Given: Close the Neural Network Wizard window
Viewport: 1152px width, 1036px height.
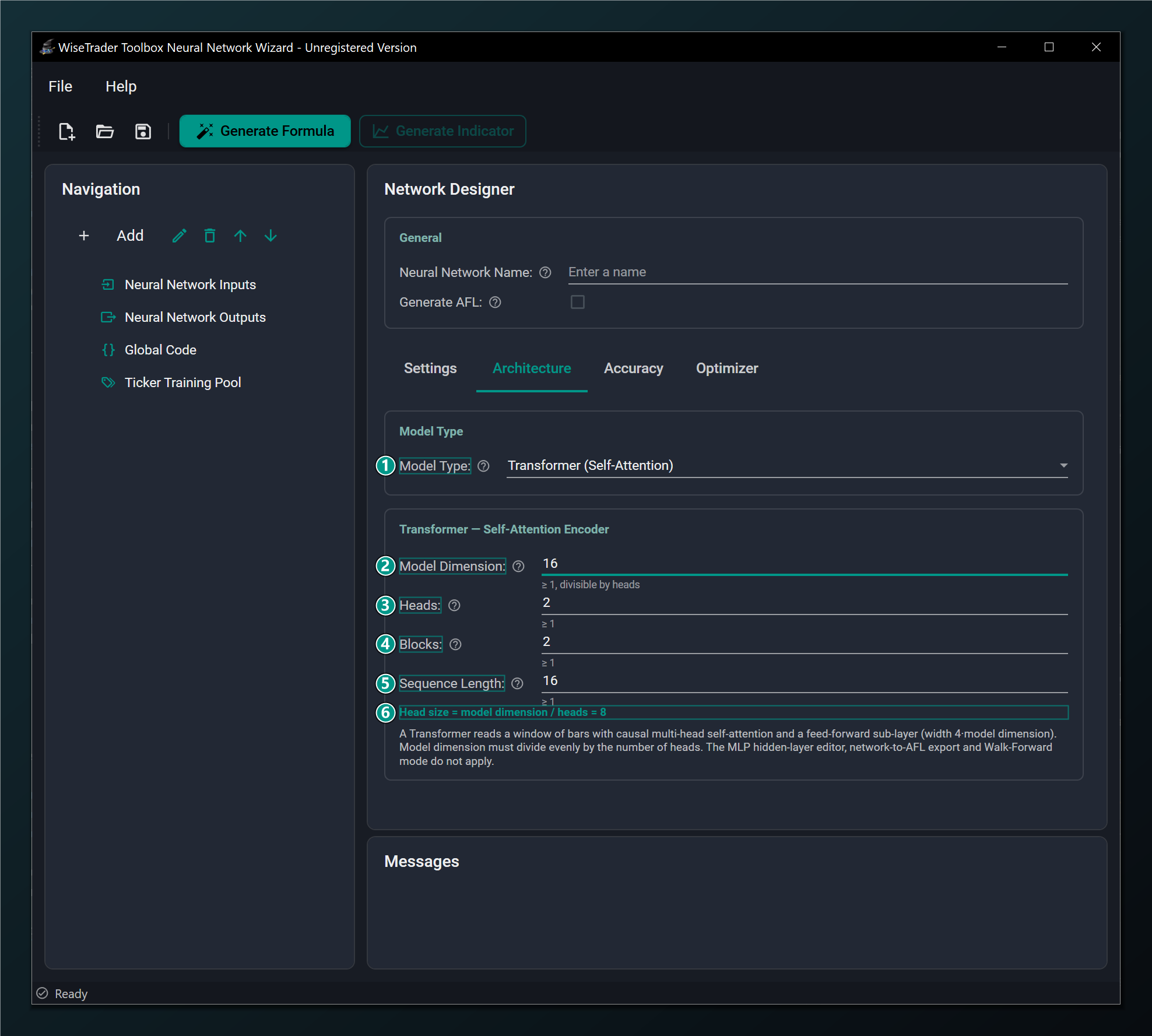Looking at the screenshot, I should [1096, 47].
